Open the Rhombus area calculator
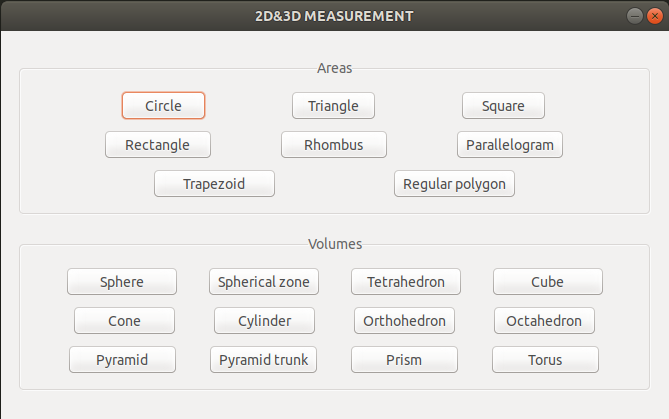 334,145
